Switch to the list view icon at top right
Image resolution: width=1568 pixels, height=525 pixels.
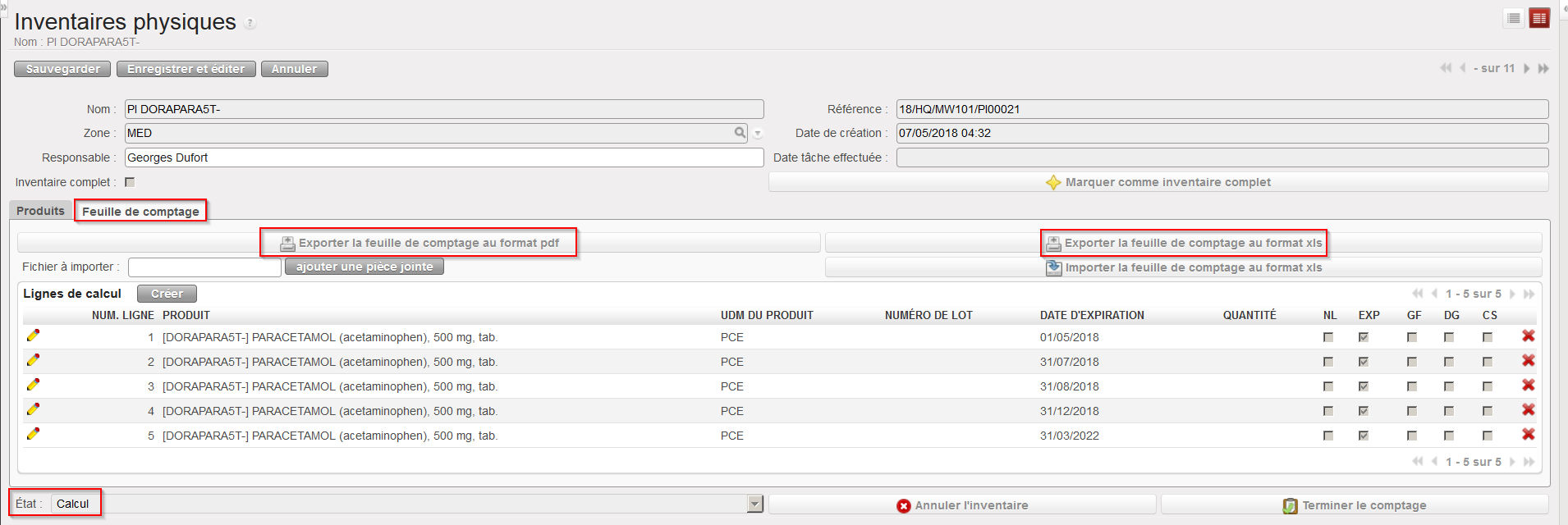click(x=1513, y=18)
